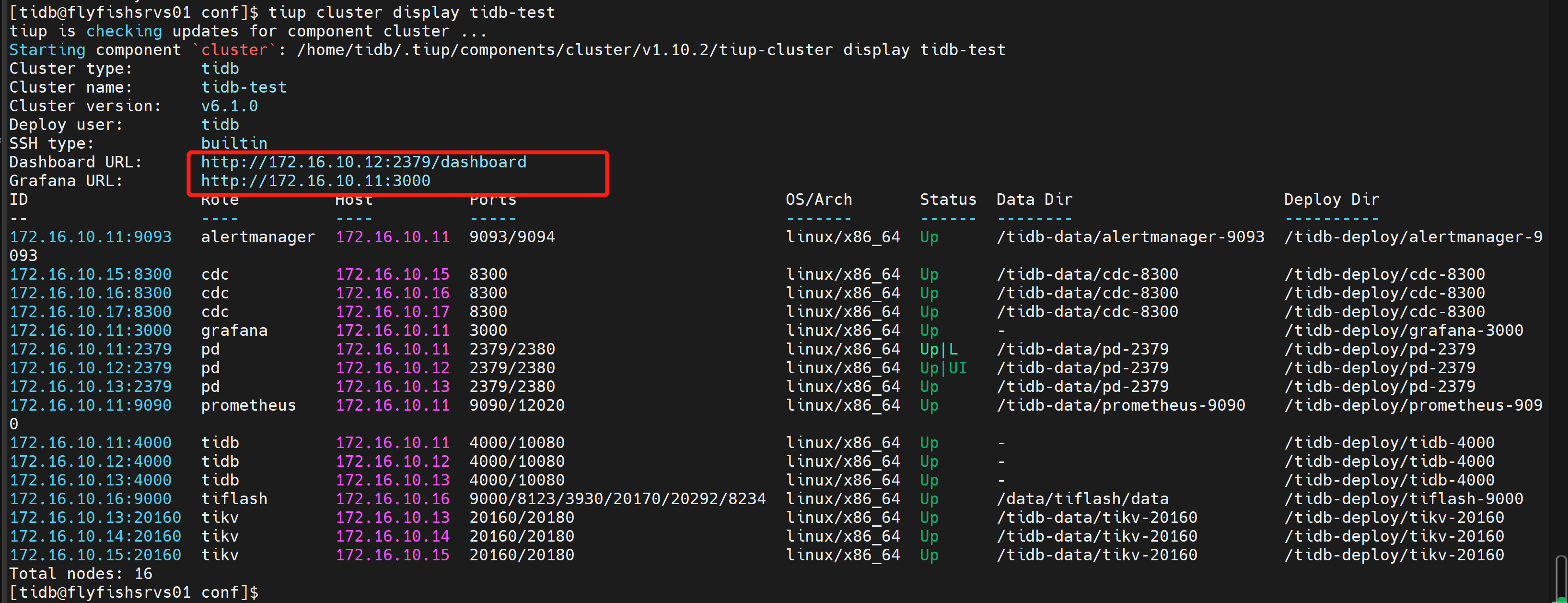This screenshot has height=603, width=1568.
Task: Click ID 172.16.10.15:20160 tikv row
Action: click(95, 556)
